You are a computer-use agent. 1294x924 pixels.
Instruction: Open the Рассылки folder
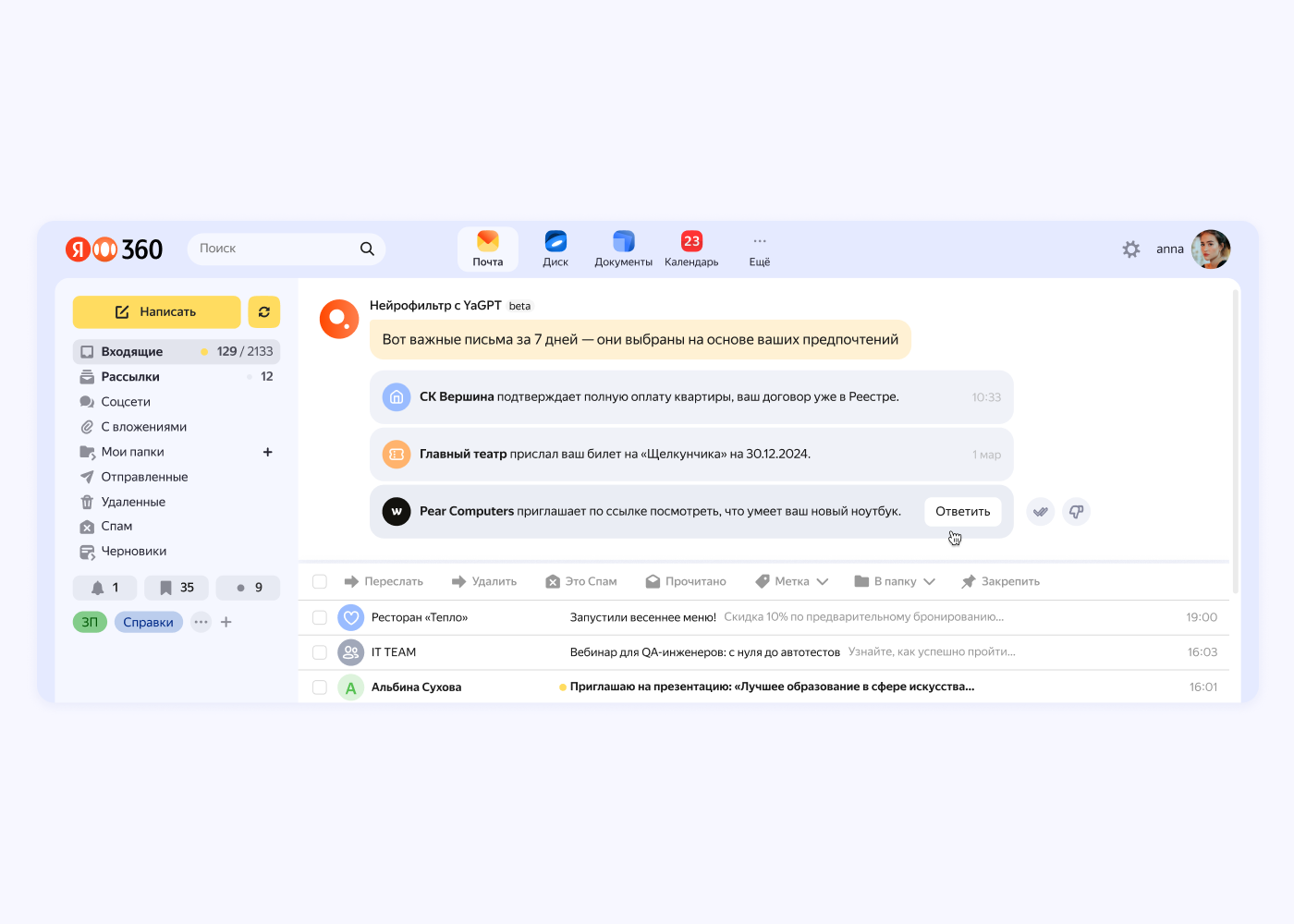pyautogui.click(x=177, y=377)
